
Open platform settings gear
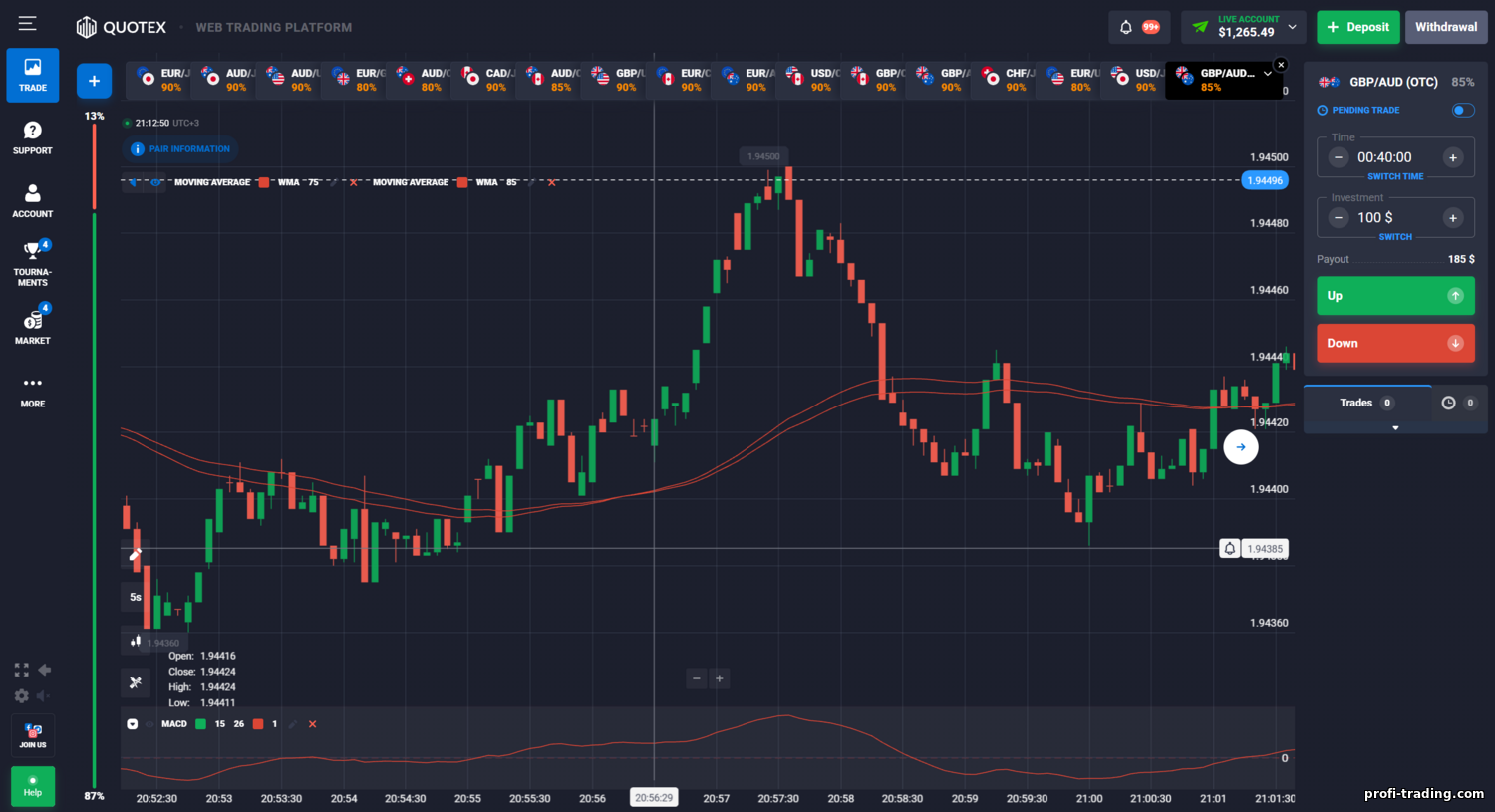pos(21,695)
